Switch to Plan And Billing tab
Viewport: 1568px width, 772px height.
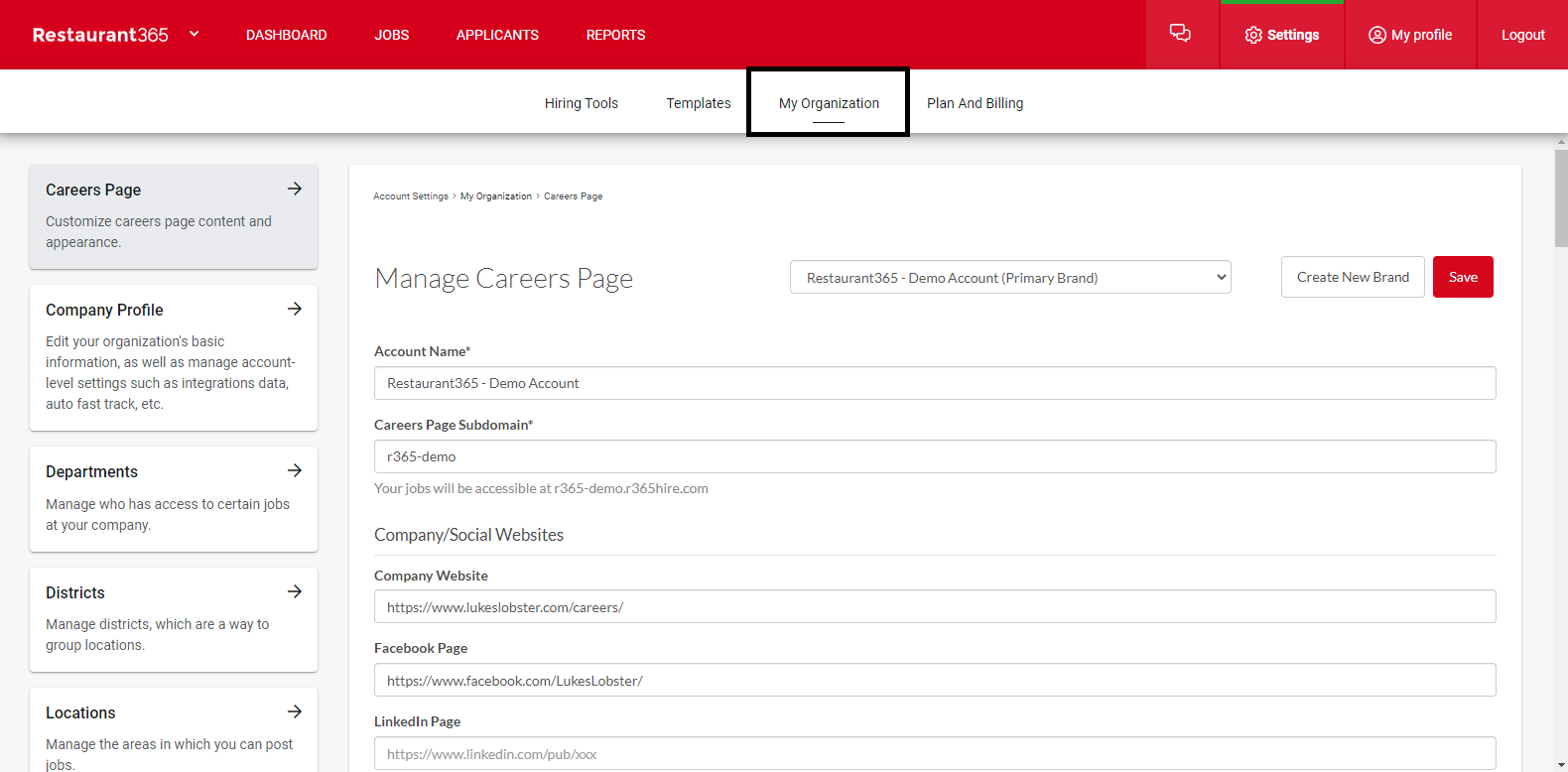coord(975,103)
